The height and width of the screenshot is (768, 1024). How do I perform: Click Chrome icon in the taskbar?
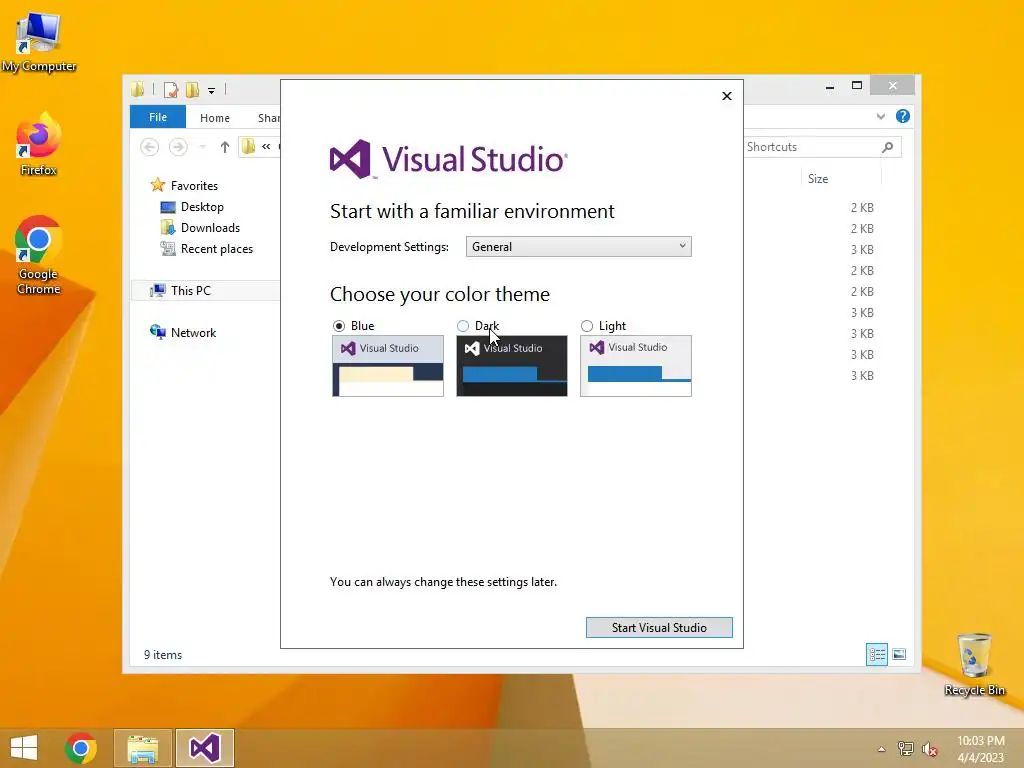(x=81, y=748)
